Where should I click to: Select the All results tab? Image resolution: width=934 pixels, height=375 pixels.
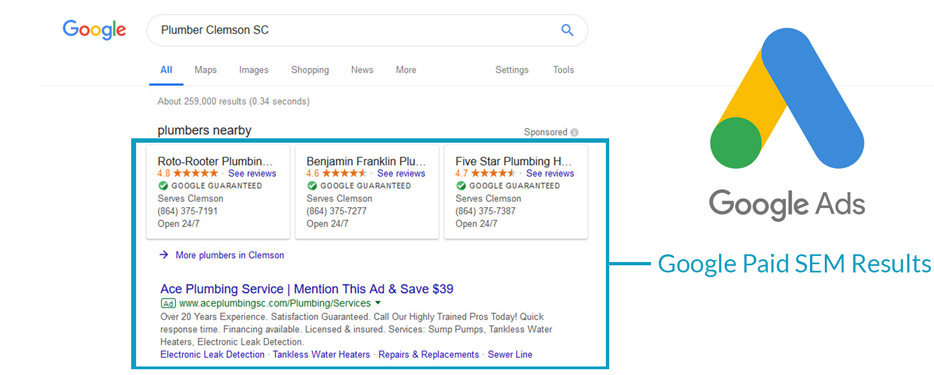pos(166,70)
